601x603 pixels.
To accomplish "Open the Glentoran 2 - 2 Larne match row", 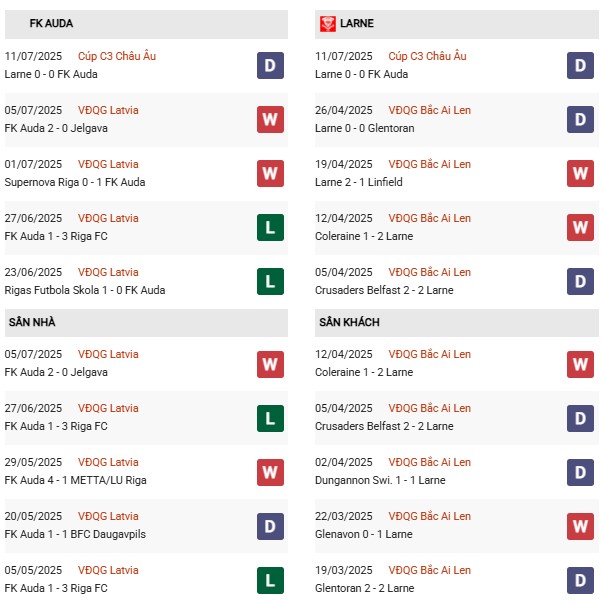I will 364,588.
